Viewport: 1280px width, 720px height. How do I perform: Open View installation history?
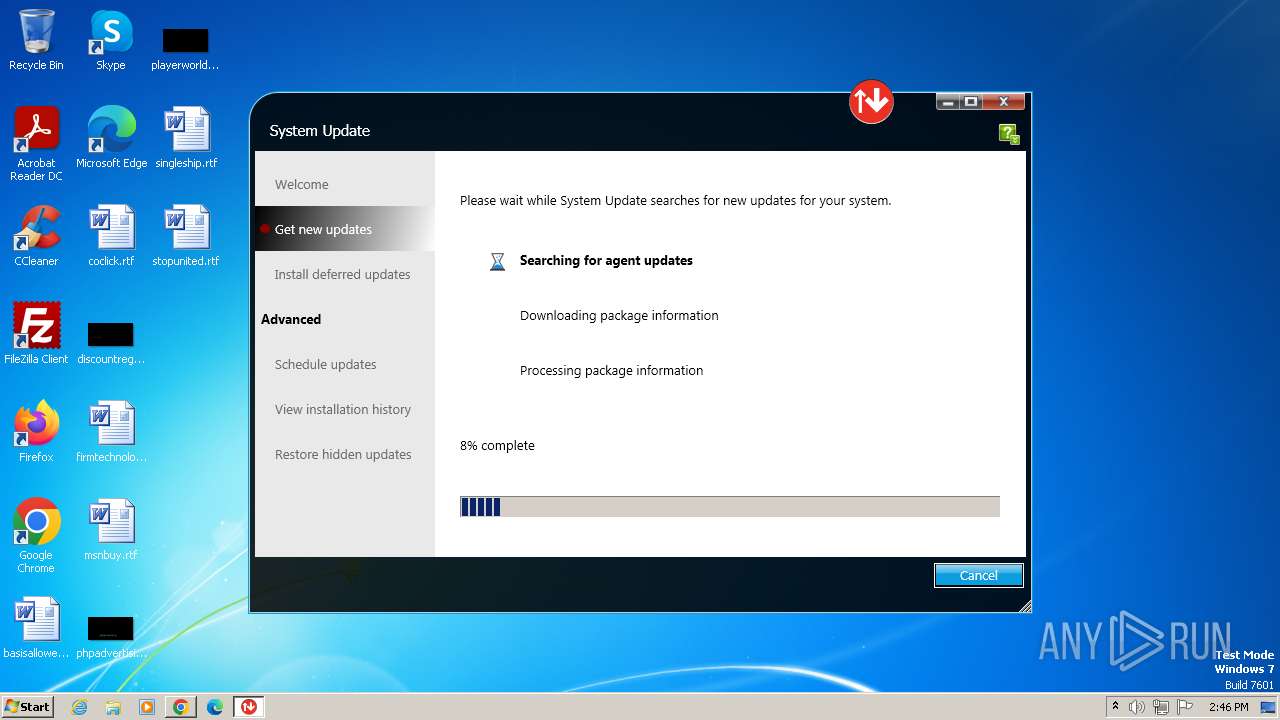pos(342,409)
